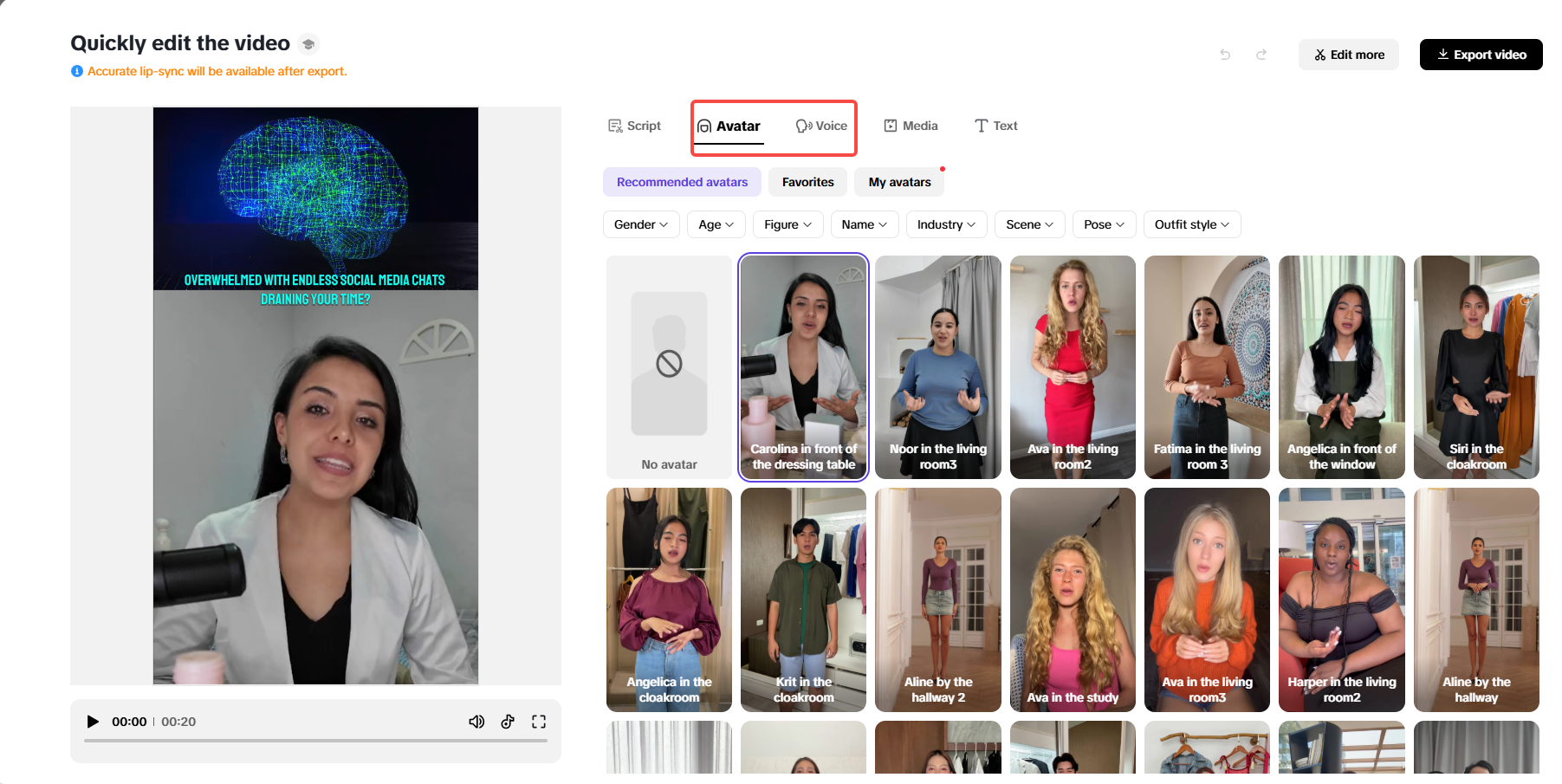Select the No avatar option
1562x784 pixels.
(x=669, y=367)
